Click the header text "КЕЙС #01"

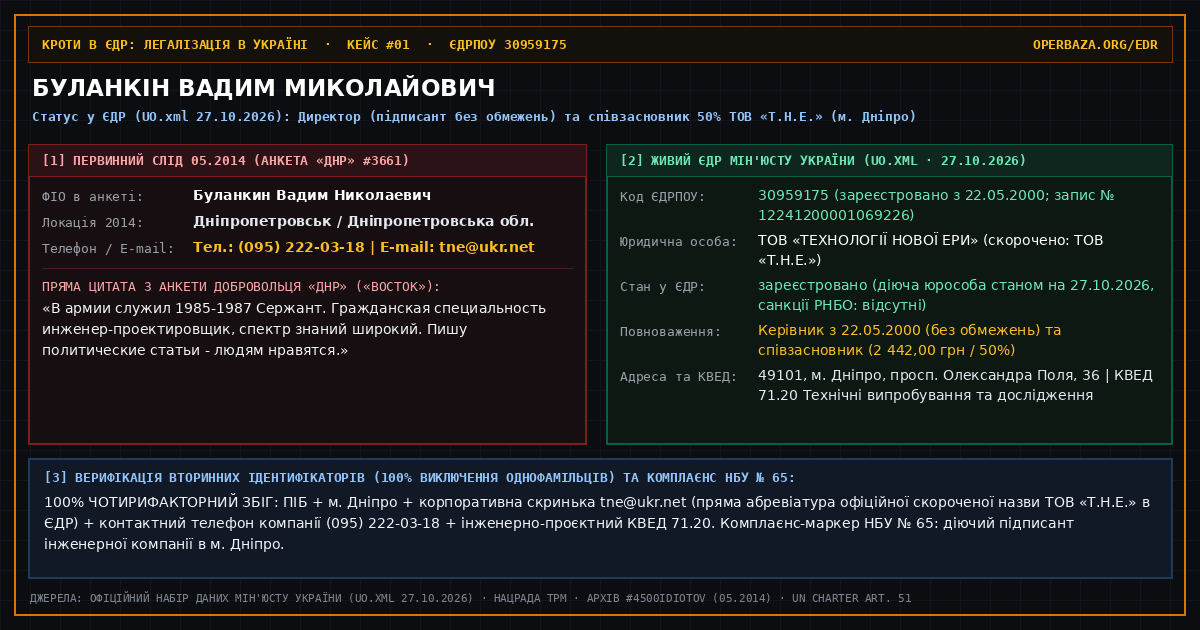click(x=379, y=45)
